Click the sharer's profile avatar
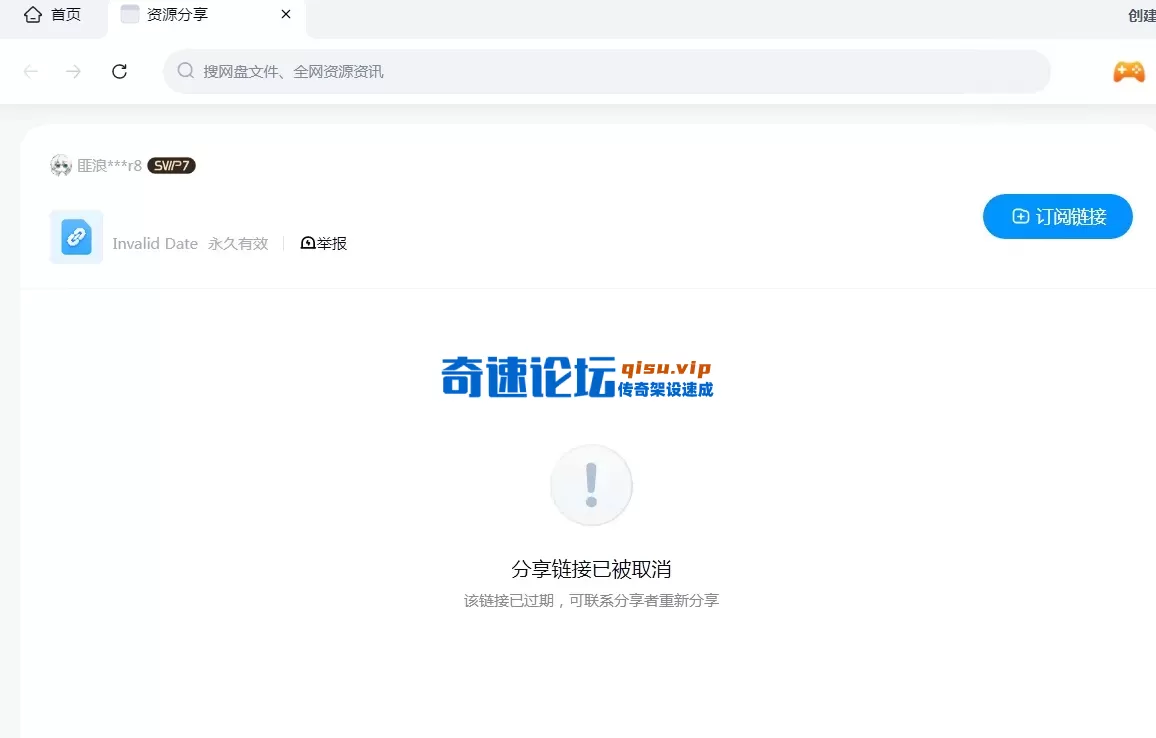This screenshot has width=1156, height=738. point(61,166)
